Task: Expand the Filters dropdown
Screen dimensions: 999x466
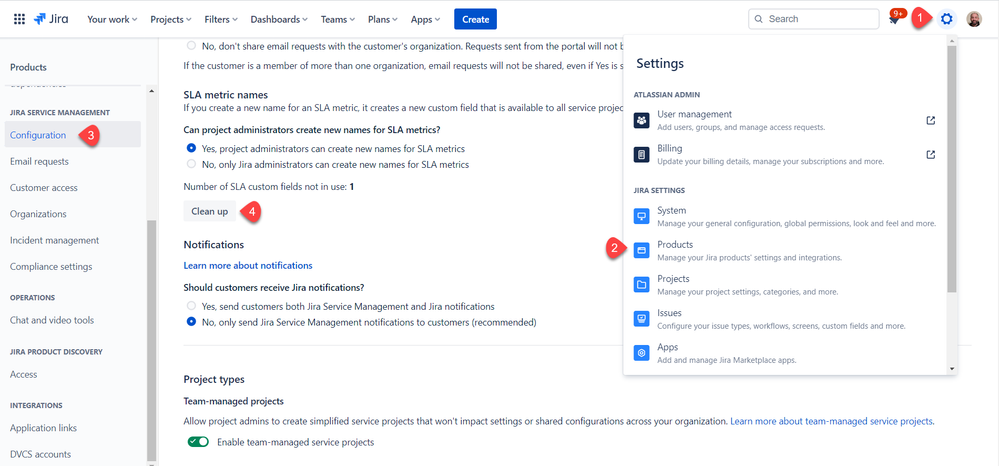Action: pos(221,19)
